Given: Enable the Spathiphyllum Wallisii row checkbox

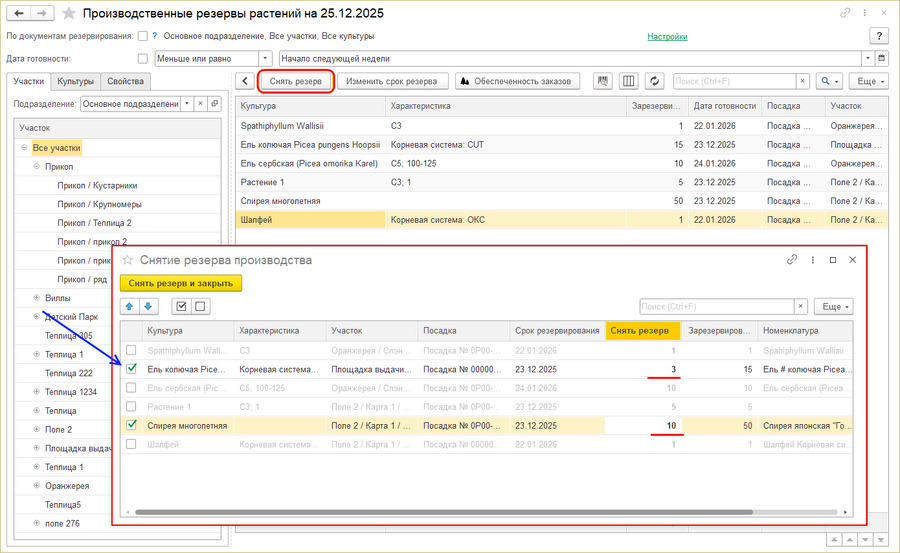Looking at the screenshot, I should (x=131, y=350).
